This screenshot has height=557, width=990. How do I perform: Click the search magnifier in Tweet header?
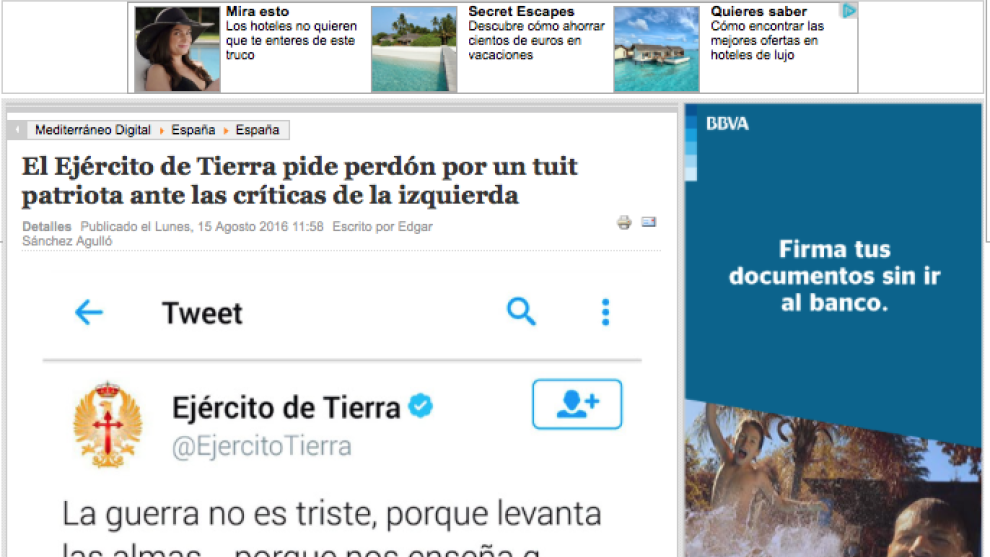[x=521, y=312]
